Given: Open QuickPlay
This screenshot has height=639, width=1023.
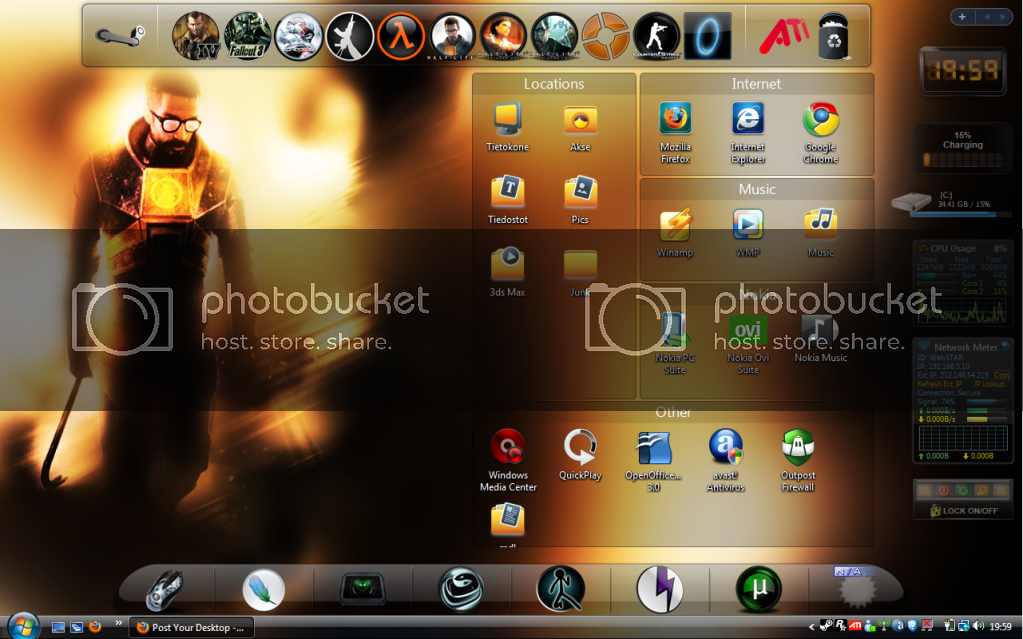Looking at the screenshot, I should (580, 455).
